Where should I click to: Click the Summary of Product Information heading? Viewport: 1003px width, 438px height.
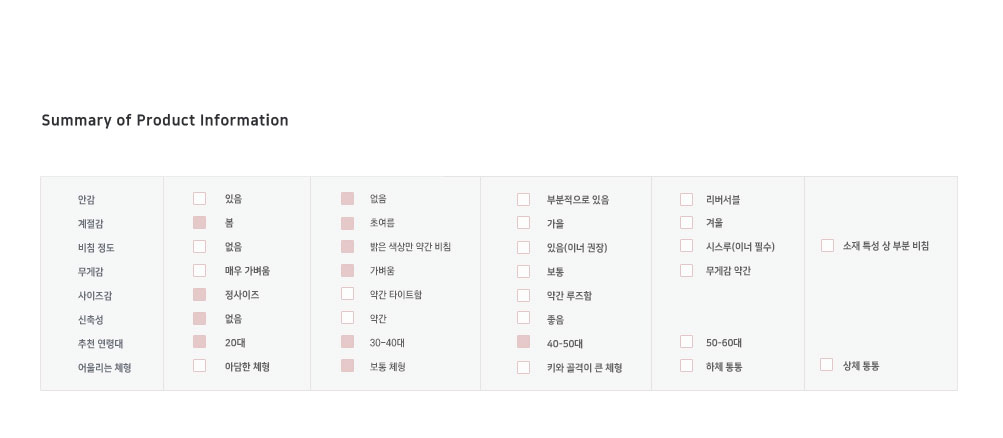[x=165, y=121]
